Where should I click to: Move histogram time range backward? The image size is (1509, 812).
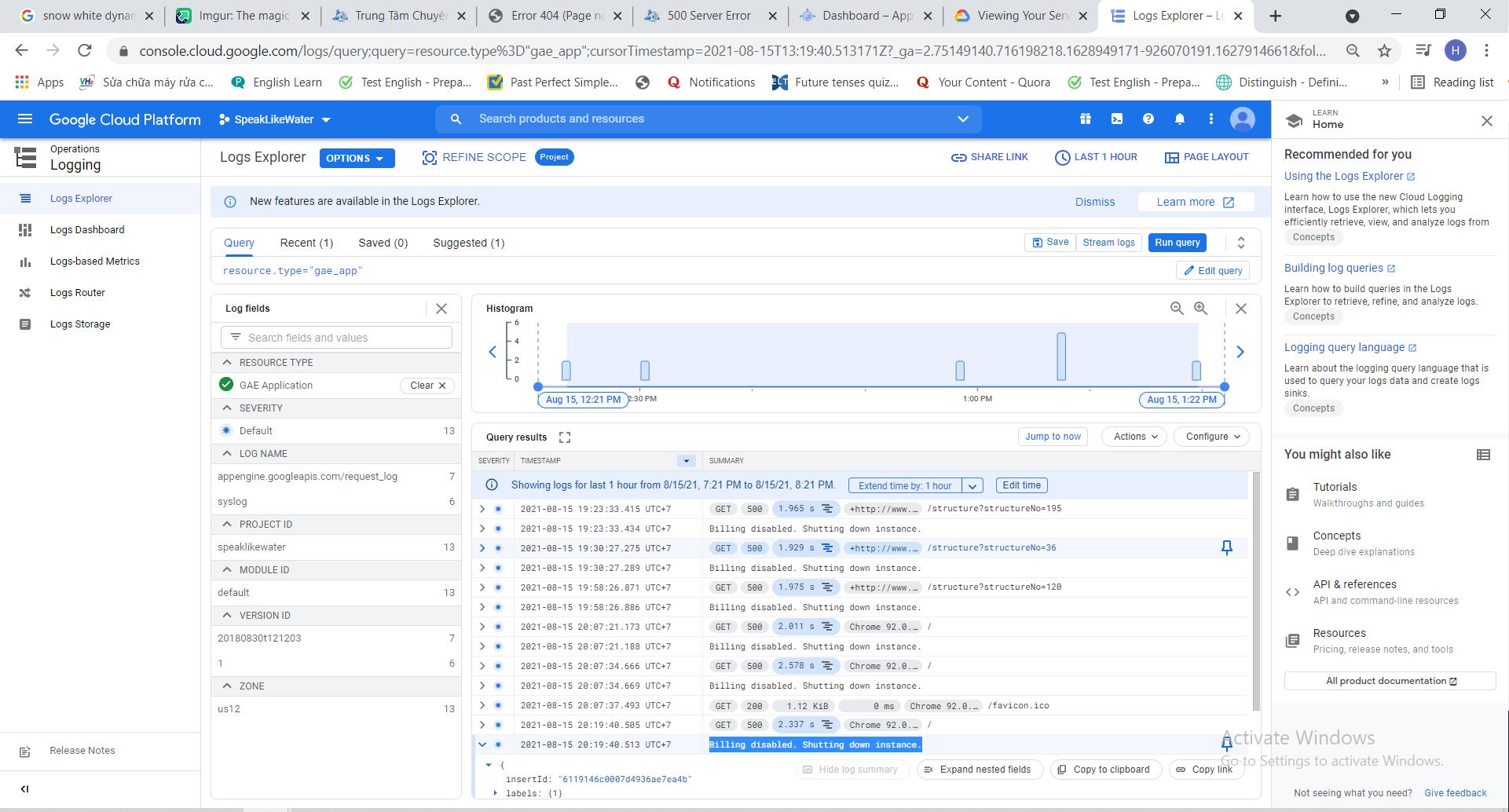493,352
